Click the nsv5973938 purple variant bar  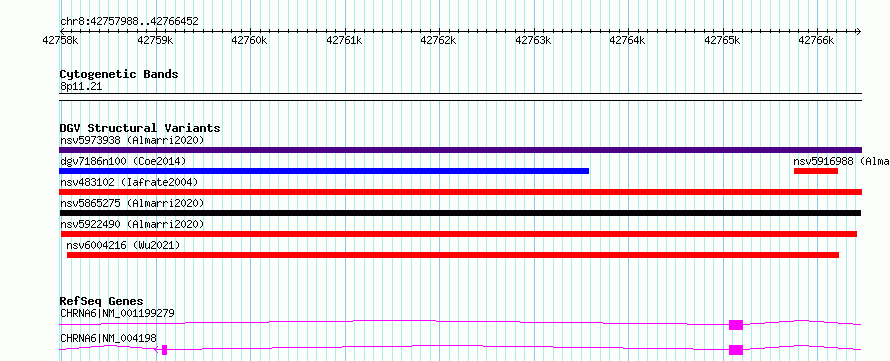(460, 150)
